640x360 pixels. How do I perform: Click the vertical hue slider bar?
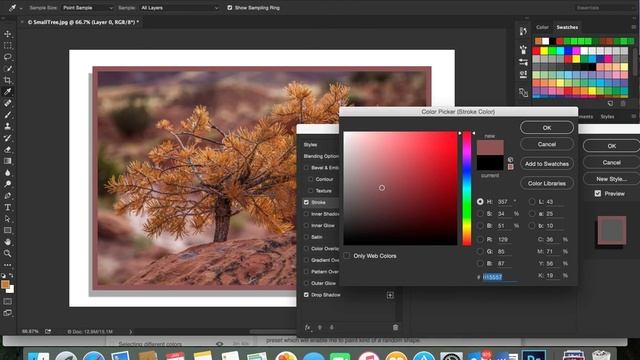click(x=467, y=188)
